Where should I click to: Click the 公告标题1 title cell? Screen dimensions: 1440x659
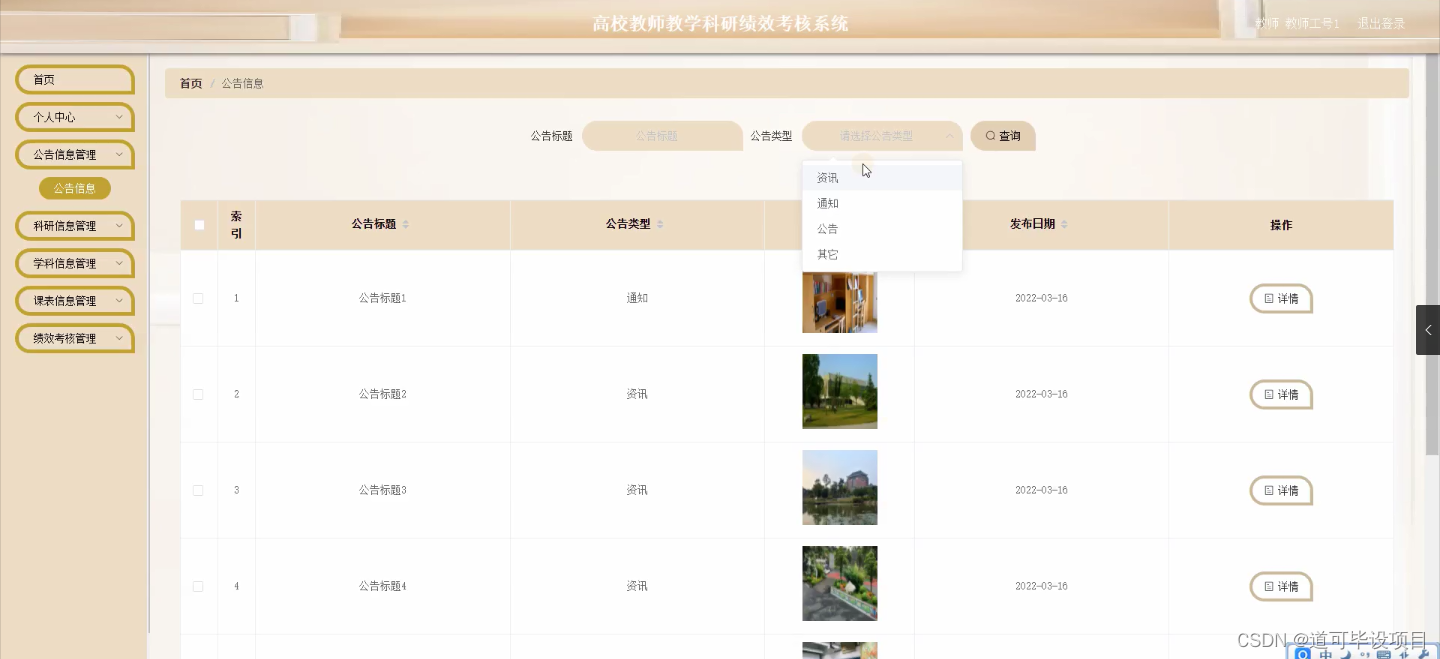coord(383,299)
